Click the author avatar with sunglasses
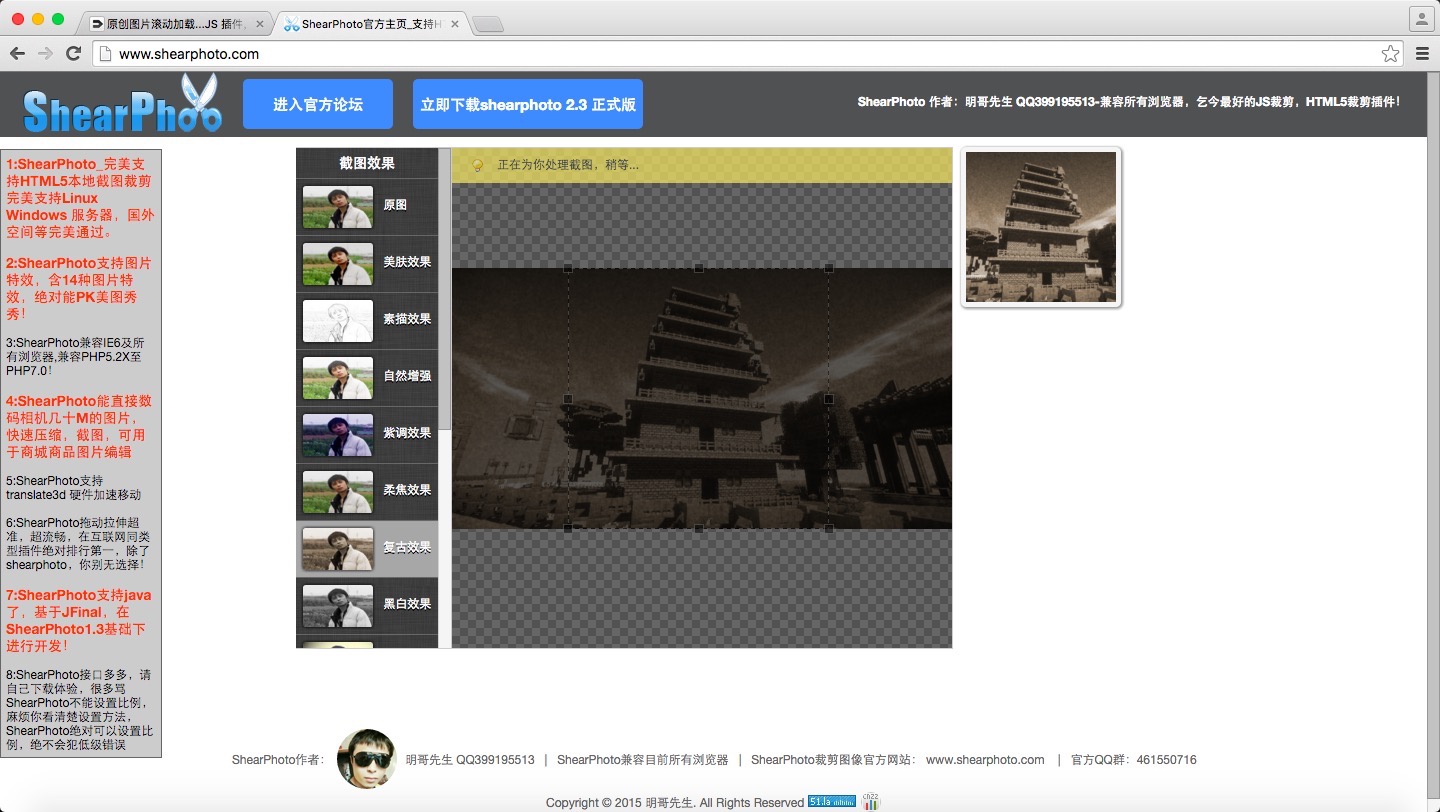This screenshot has width=1440, height=812. (x=367, y=759)
